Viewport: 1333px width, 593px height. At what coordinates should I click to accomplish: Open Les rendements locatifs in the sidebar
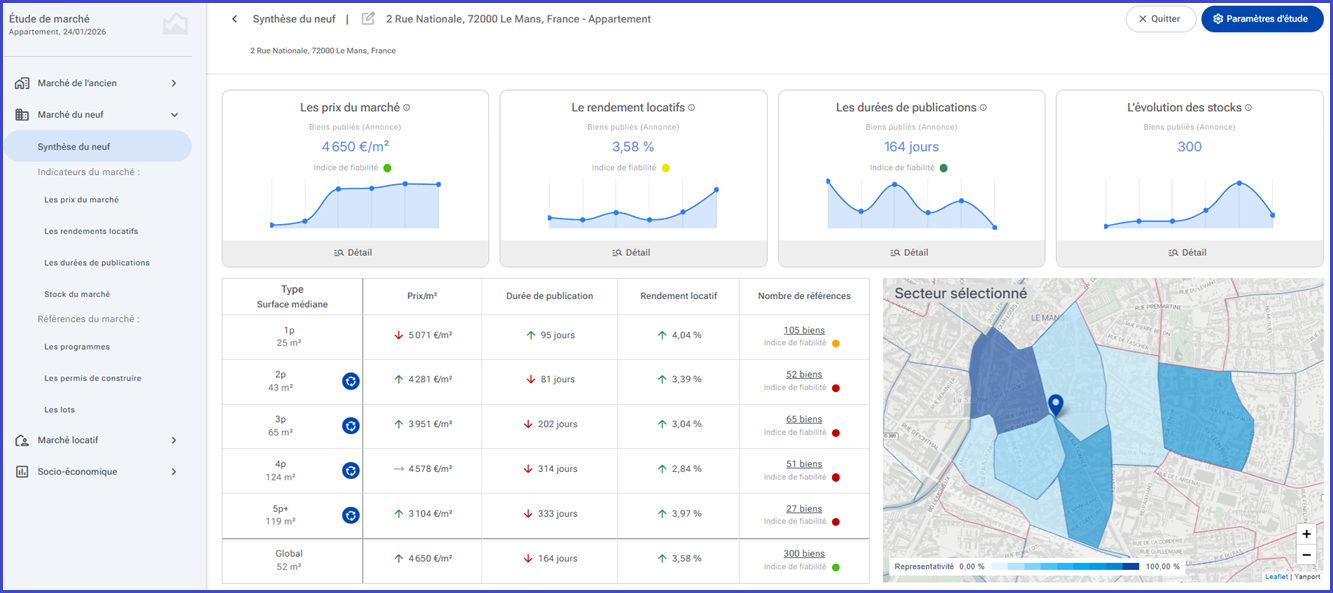pyautogui.click(x=91, y=231)
